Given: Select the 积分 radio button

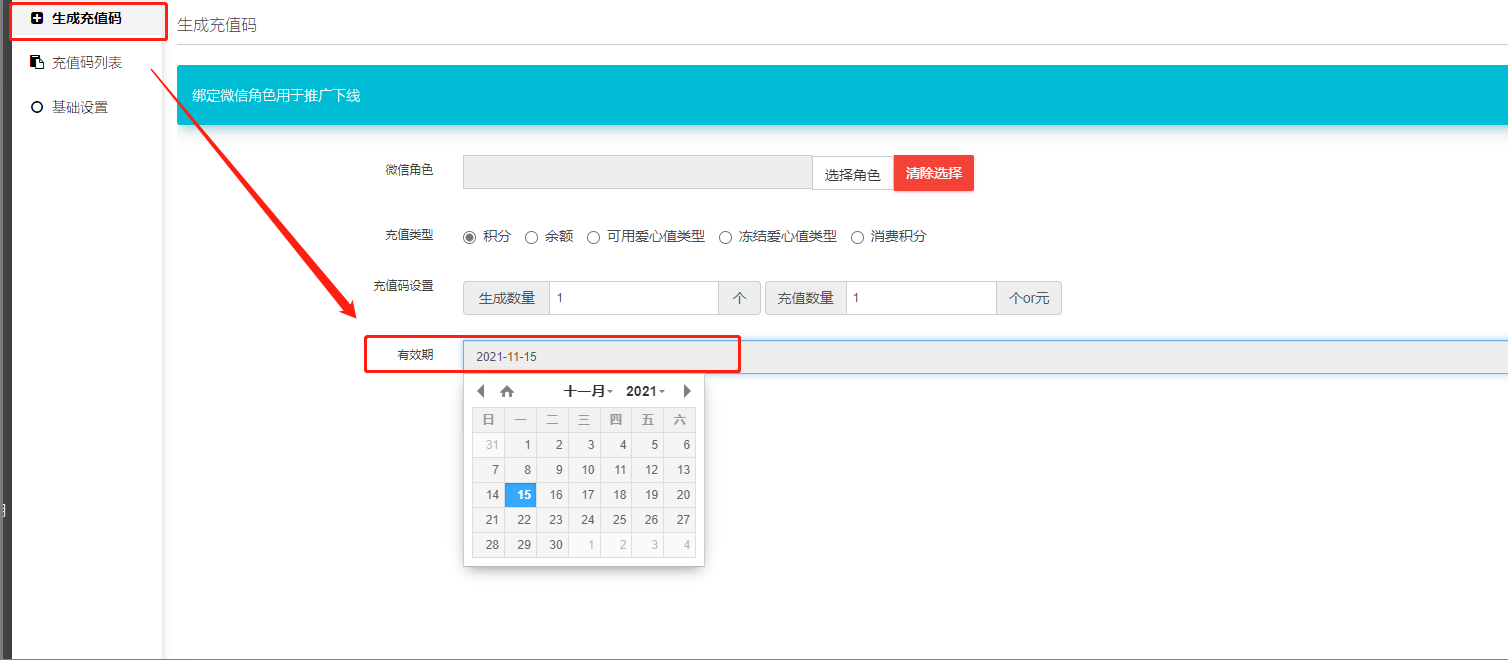Looking at the screenshot, I should click(x=470, y=237).
